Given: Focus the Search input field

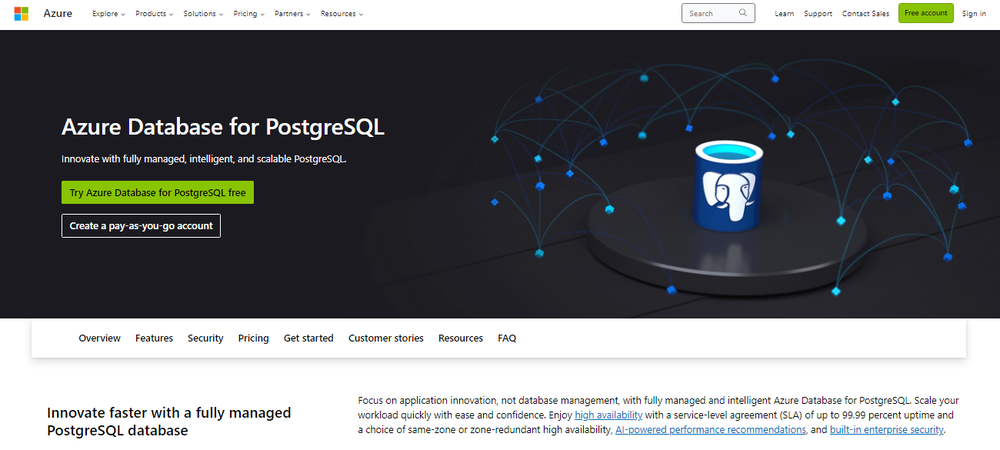Looking at the screenshot, I should (x=718, y=13).
